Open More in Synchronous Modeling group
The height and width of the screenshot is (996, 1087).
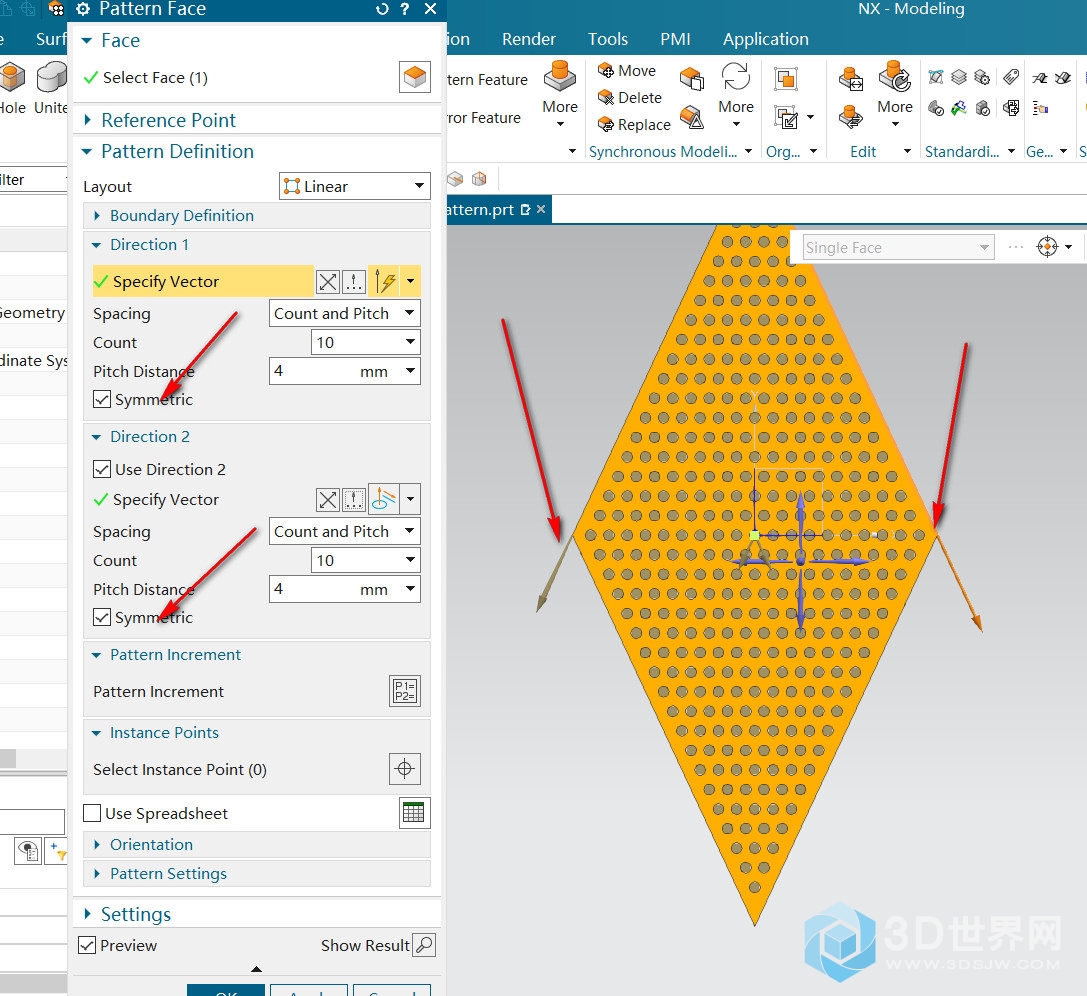736,95
